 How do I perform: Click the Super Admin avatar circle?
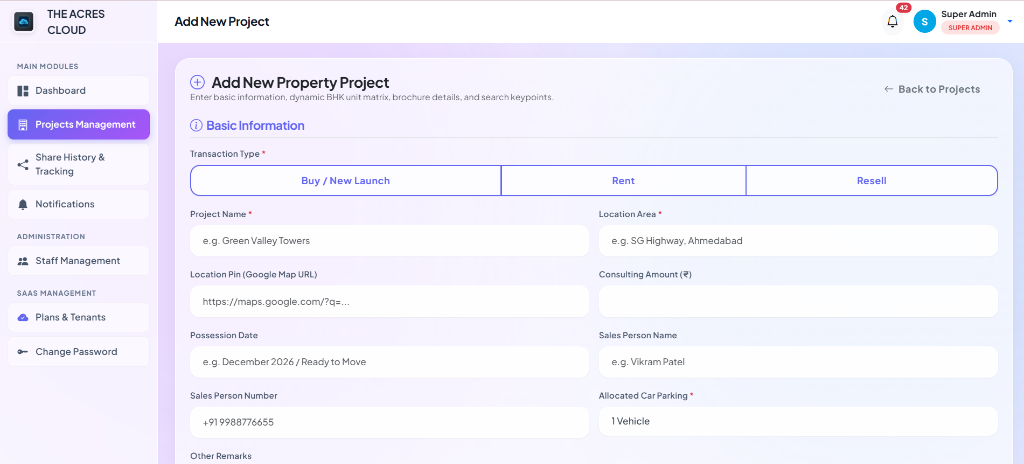(924, 22)
